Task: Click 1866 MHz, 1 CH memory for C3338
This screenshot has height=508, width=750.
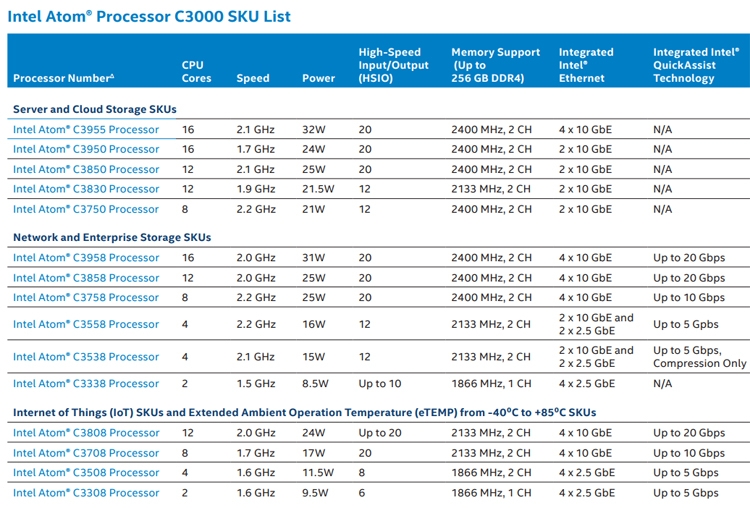Action: (491, 384)
